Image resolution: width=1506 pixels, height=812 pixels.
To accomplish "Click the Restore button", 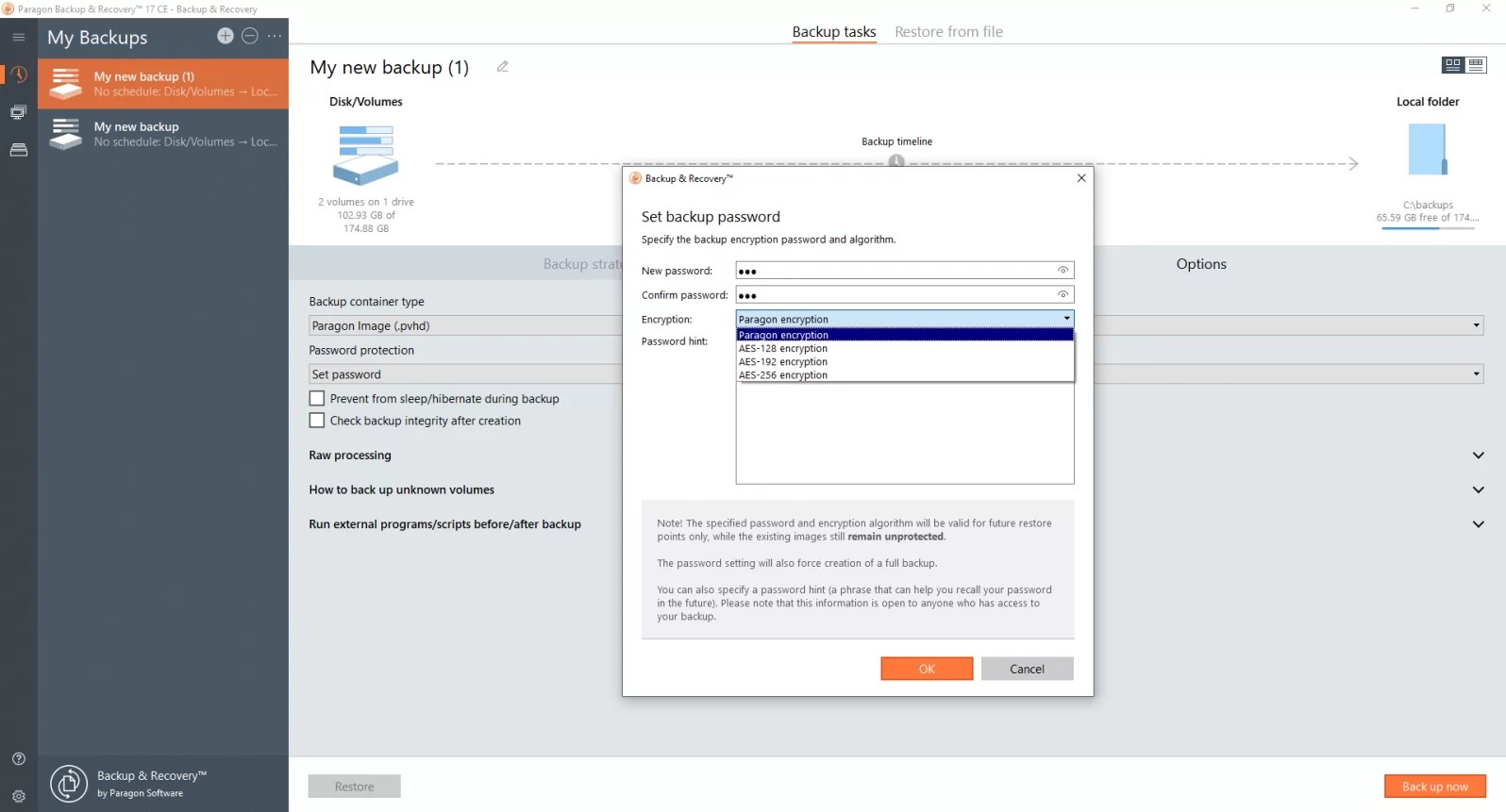I will pos(354,787).
